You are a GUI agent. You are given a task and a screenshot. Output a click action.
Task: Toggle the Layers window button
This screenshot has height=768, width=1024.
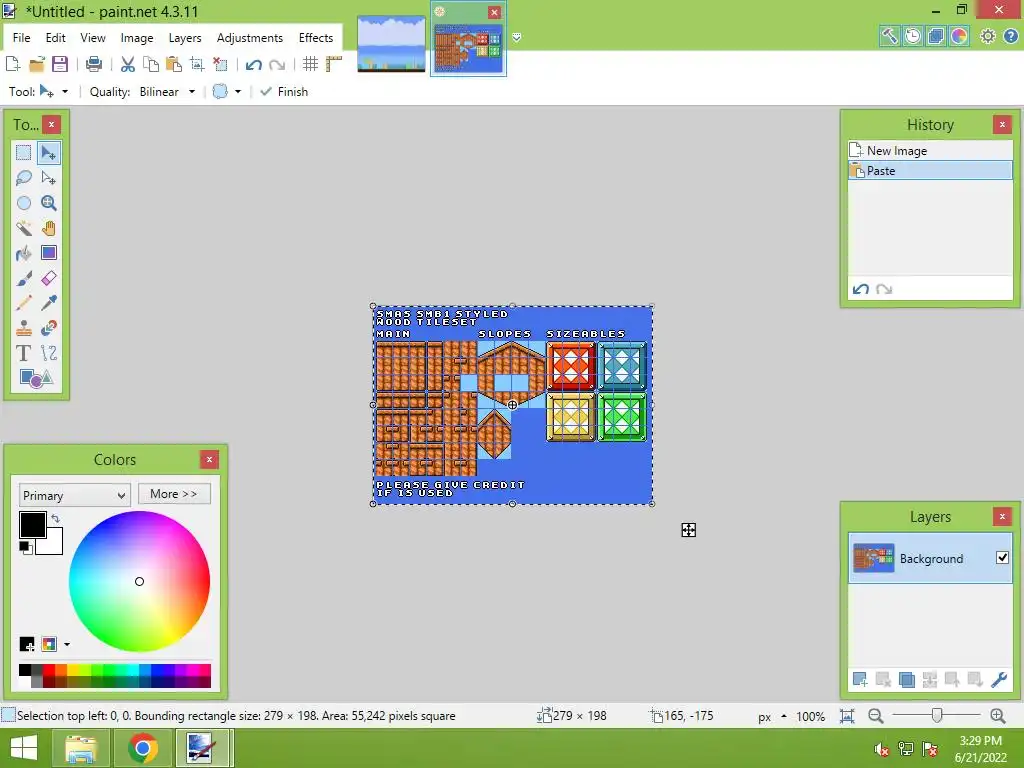(936, 36)
